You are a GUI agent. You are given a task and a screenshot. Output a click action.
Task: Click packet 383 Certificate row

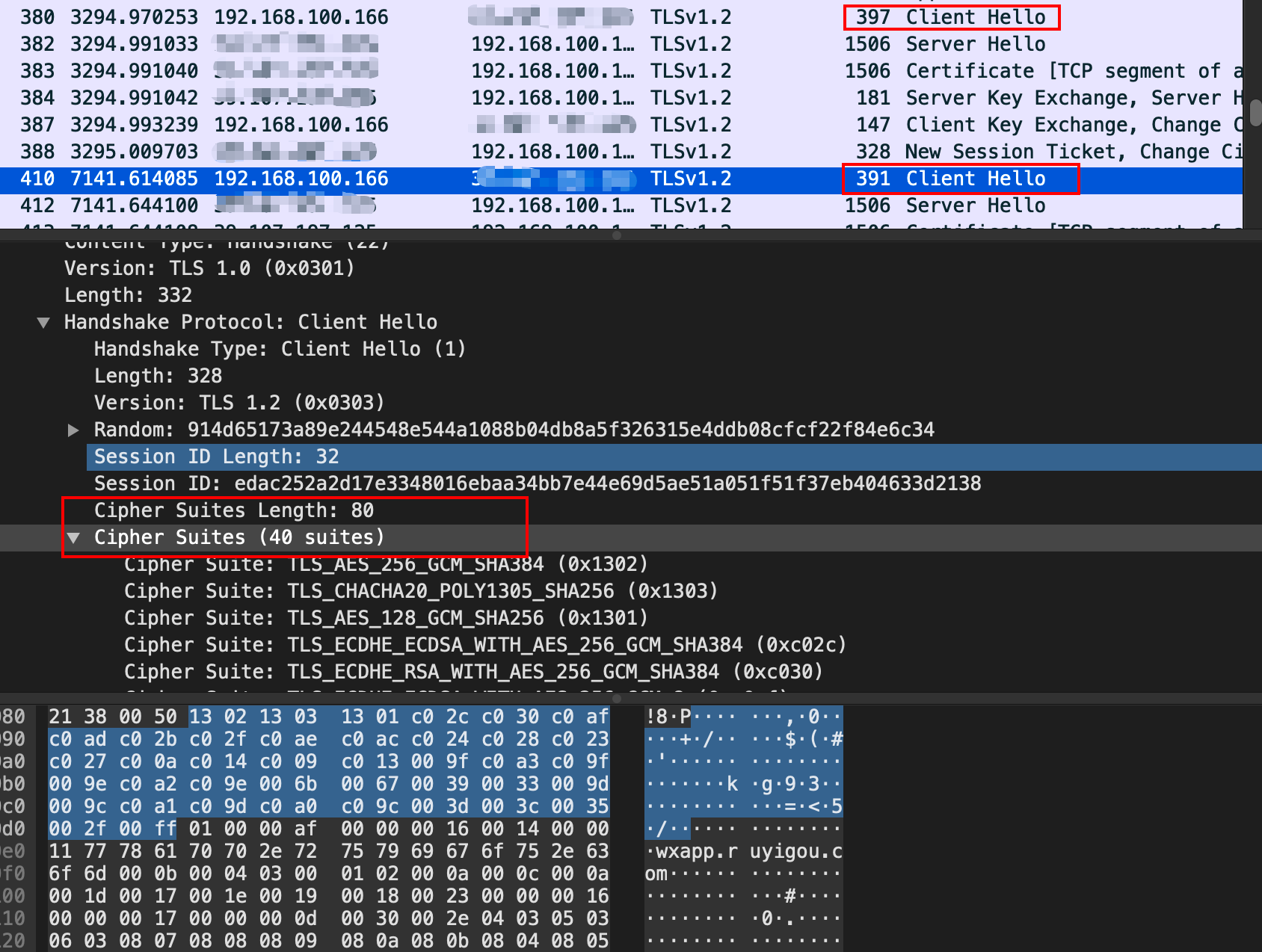pyautogui.click(x=523, y=71)
